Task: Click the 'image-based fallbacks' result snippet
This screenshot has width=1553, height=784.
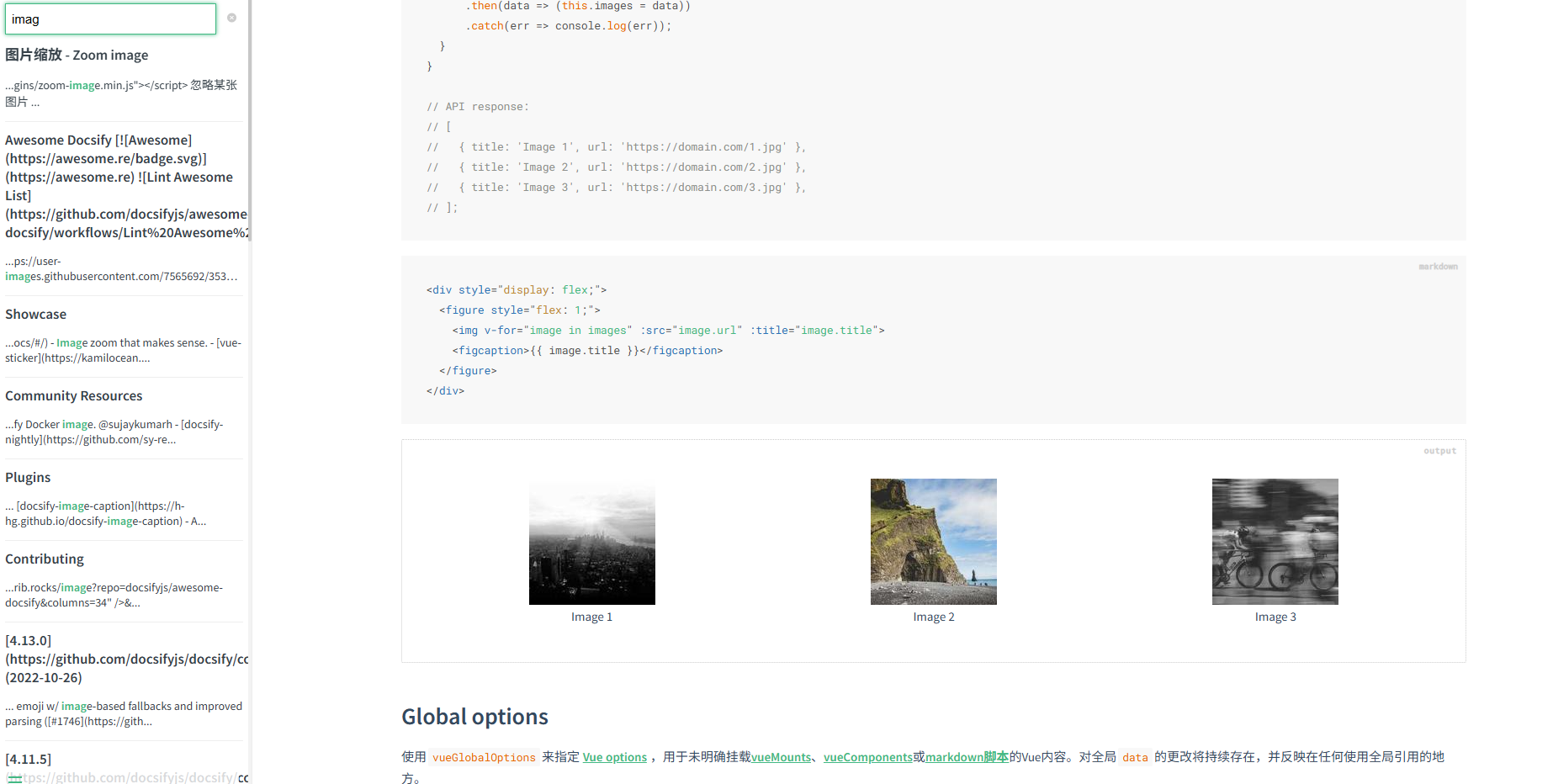Action: pos(124,714)
